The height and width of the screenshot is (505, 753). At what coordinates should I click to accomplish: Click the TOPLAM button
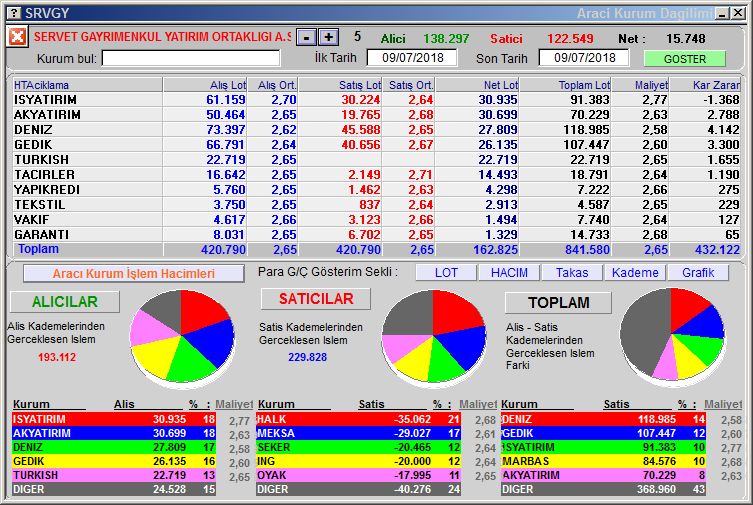[x=559, y=302]
